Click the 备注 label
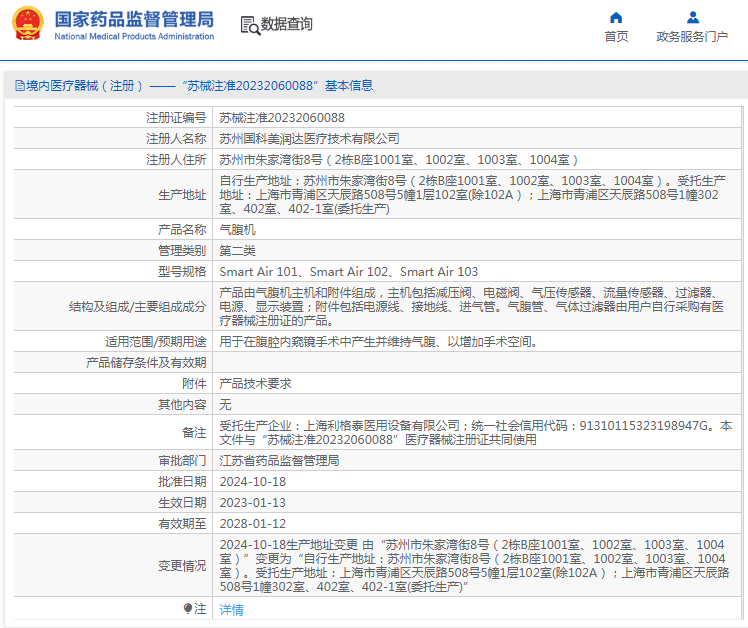 tap(194, 433)
